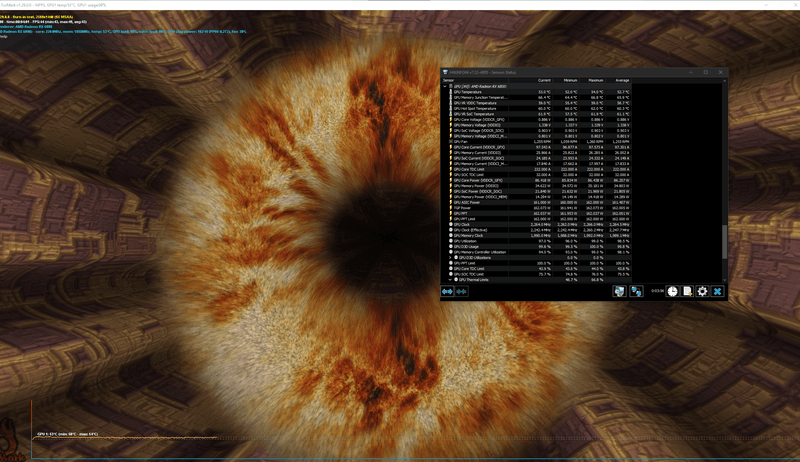800x462 pixels.
Task: Click the expand columns blue arrows icon
Action: point(447,291)
